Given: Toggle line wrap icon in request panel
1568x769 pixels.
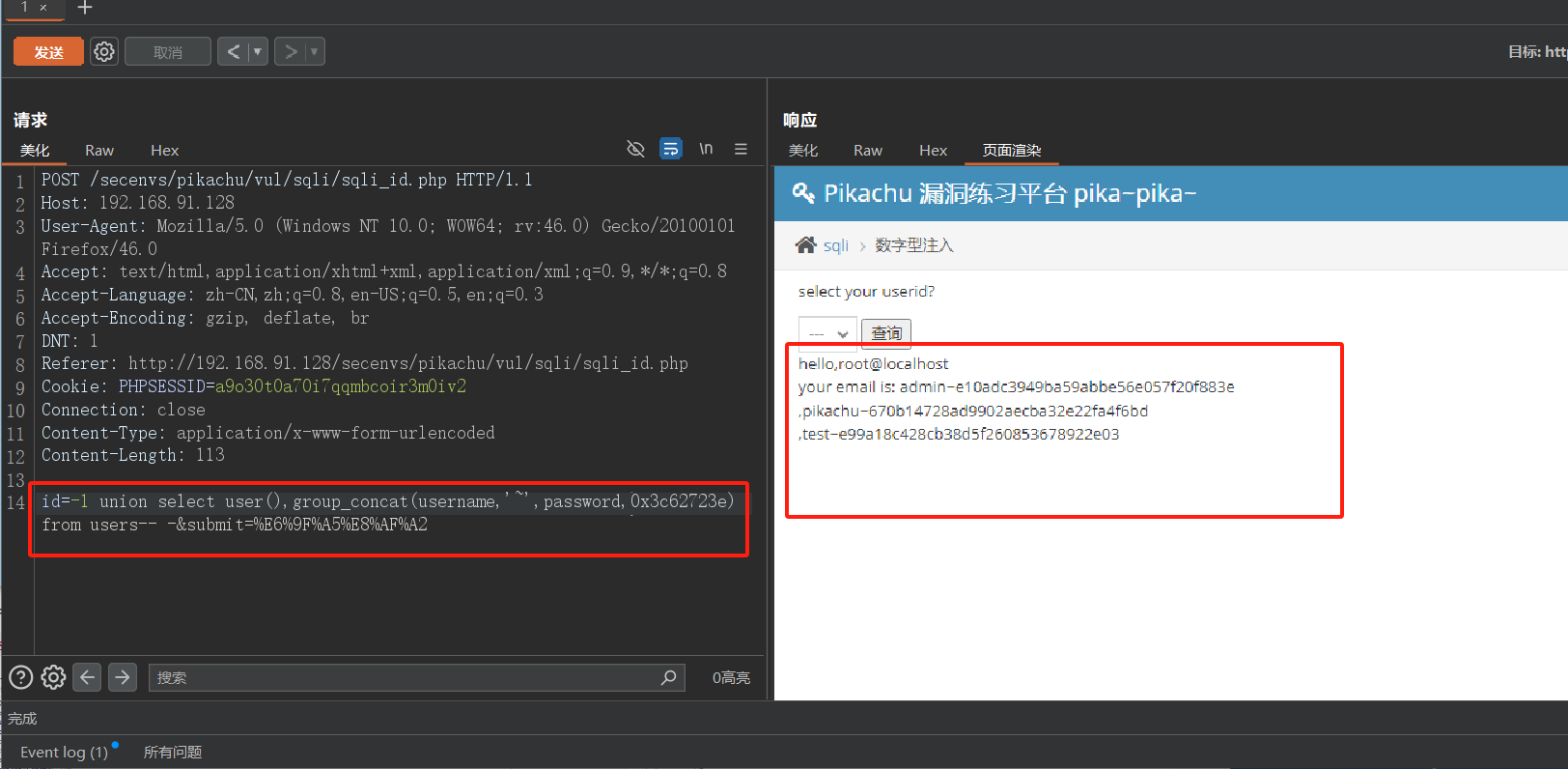Looking at the screenshot, I should point(671,149).
